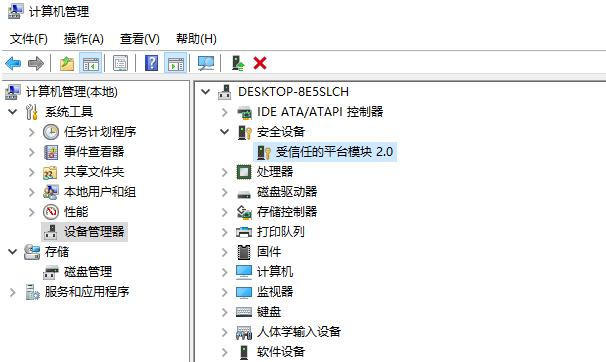
Task: Click the DESKTOP-8E5SLCH computer name
Action: pos(294,92)
